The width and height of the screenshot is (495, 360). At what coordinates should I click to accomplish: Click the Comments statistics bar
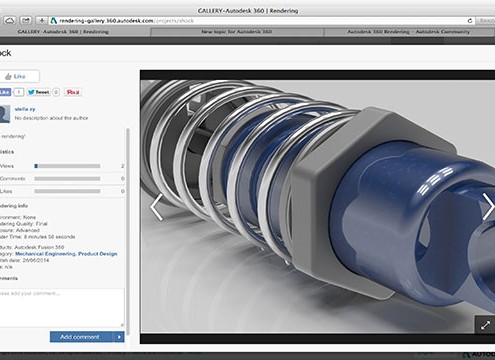[67, 179]
